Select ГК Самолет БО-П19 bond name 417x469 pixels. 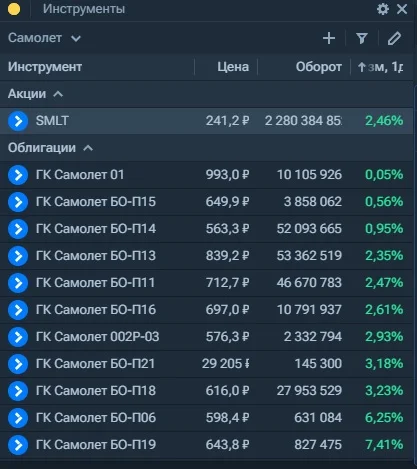(x=96, y=445)
